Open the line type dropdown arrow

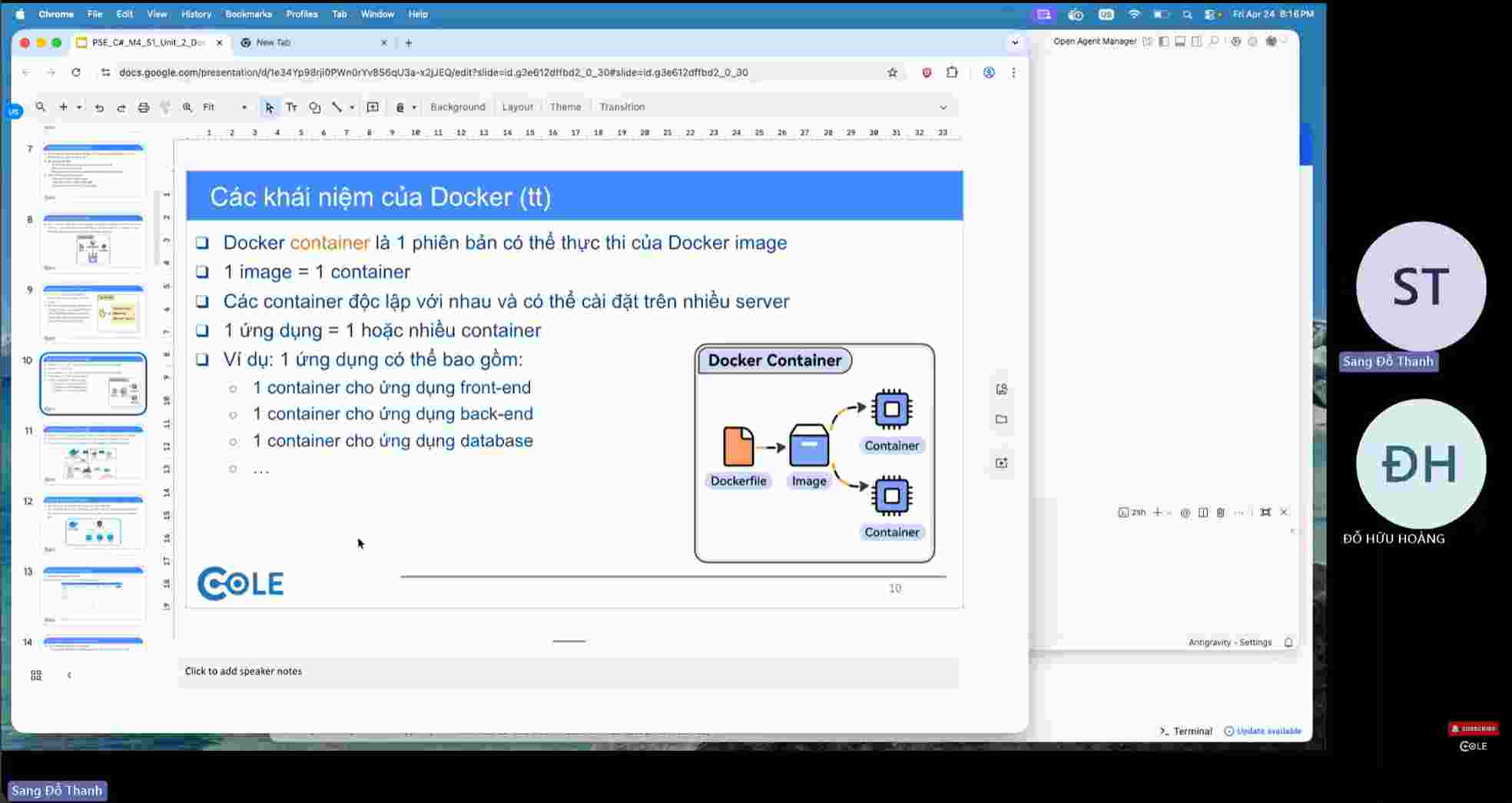[352, 108]
